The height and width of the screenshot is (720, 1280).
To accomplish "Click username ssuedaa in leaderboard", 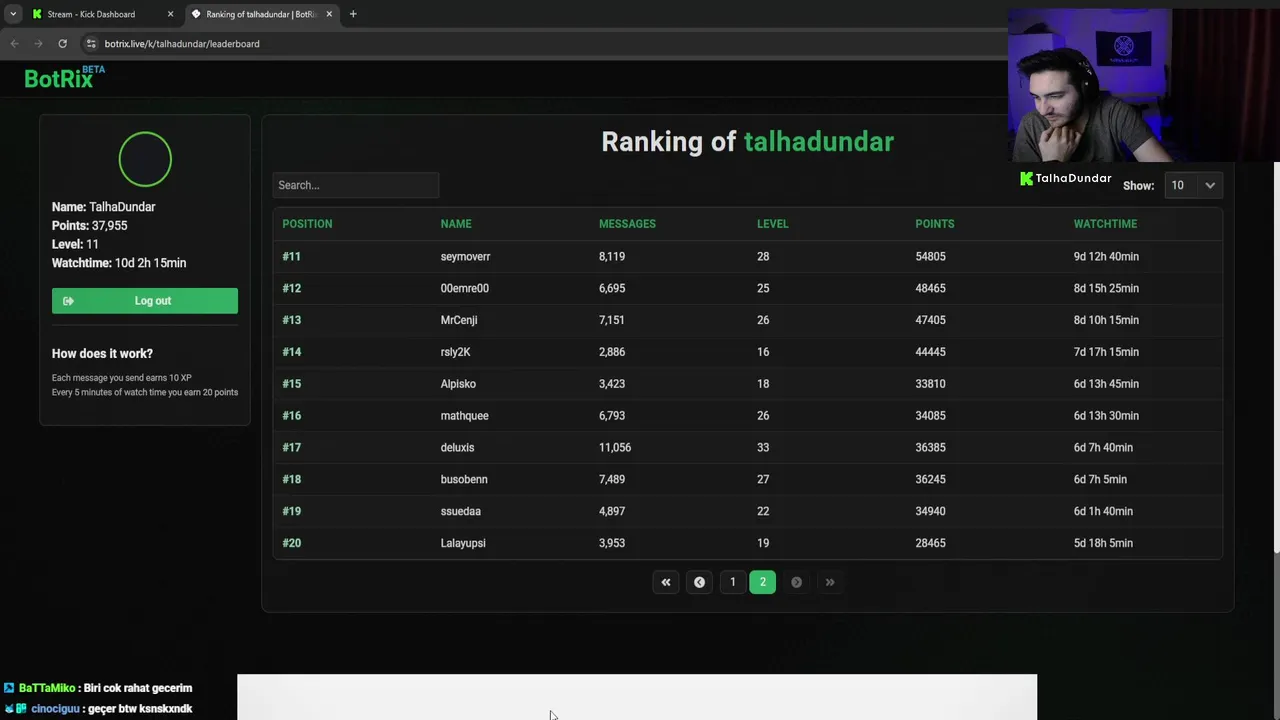I will click(x=460, y=511).
